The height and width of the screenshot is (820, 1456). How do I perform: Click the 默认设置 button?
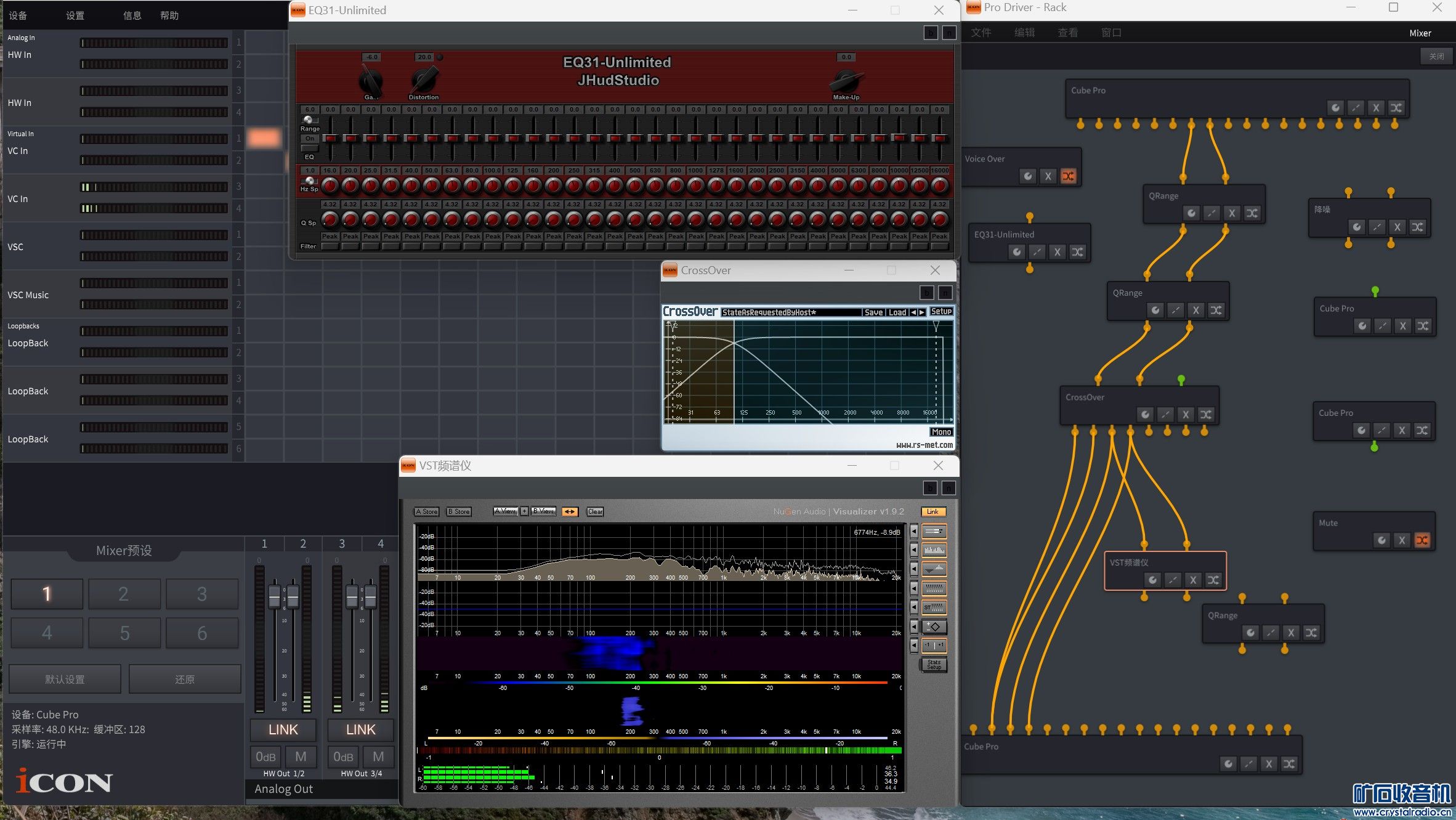(65, 679)
